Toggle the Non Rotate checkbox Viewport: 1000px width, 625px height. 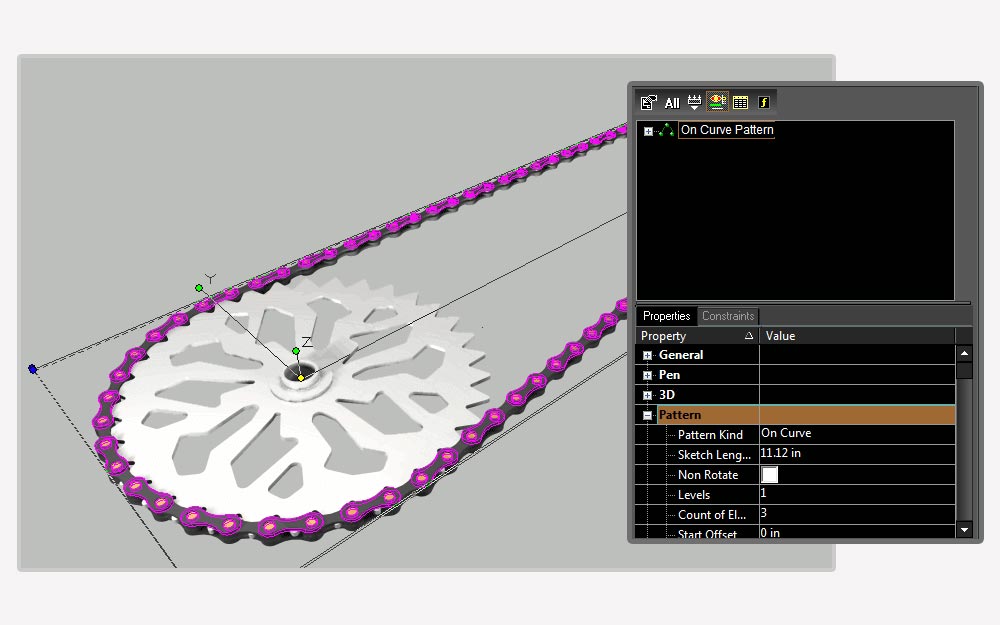[x=770, y=474]
